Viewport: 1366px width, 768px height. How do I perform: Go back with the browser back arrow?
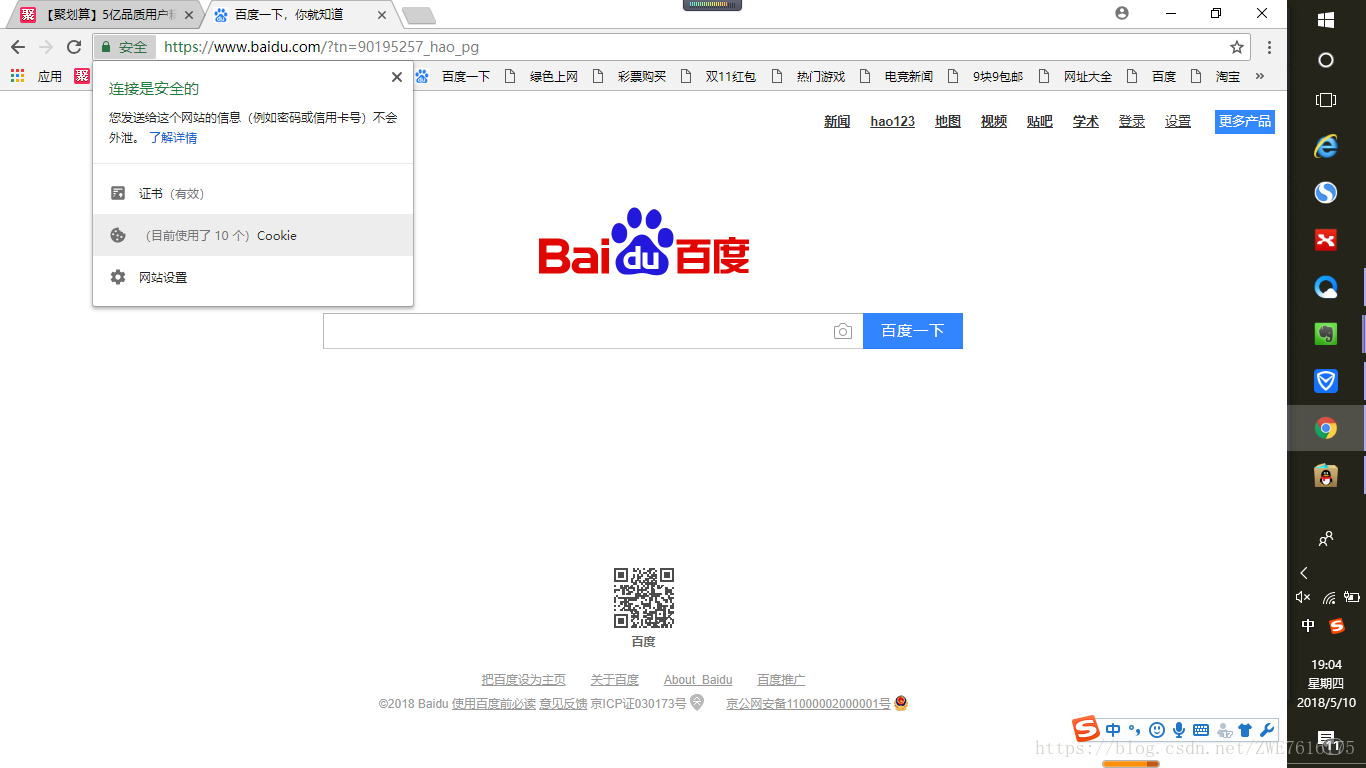click(18, 47)
